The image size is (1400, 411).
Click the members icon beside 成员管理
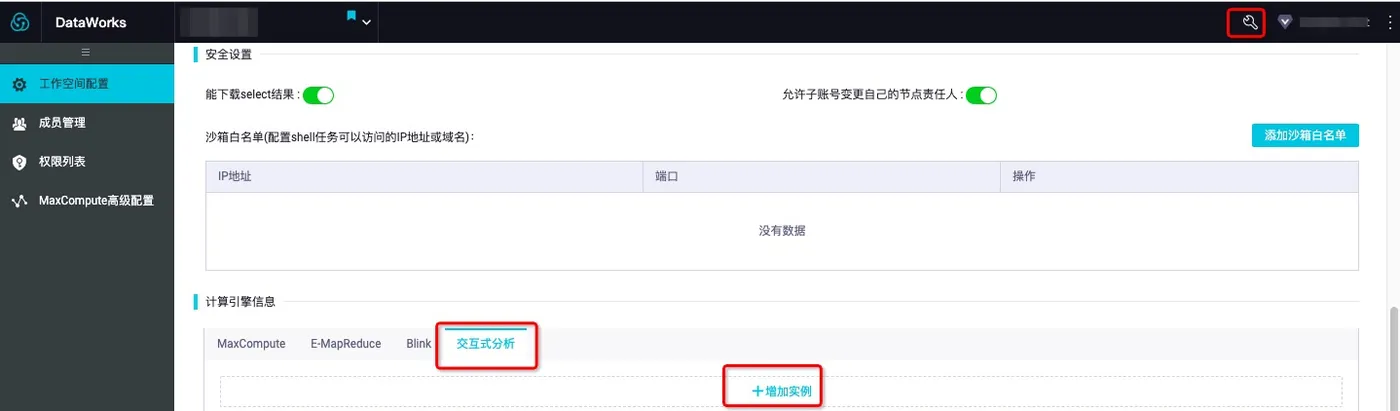pos(19,123)
